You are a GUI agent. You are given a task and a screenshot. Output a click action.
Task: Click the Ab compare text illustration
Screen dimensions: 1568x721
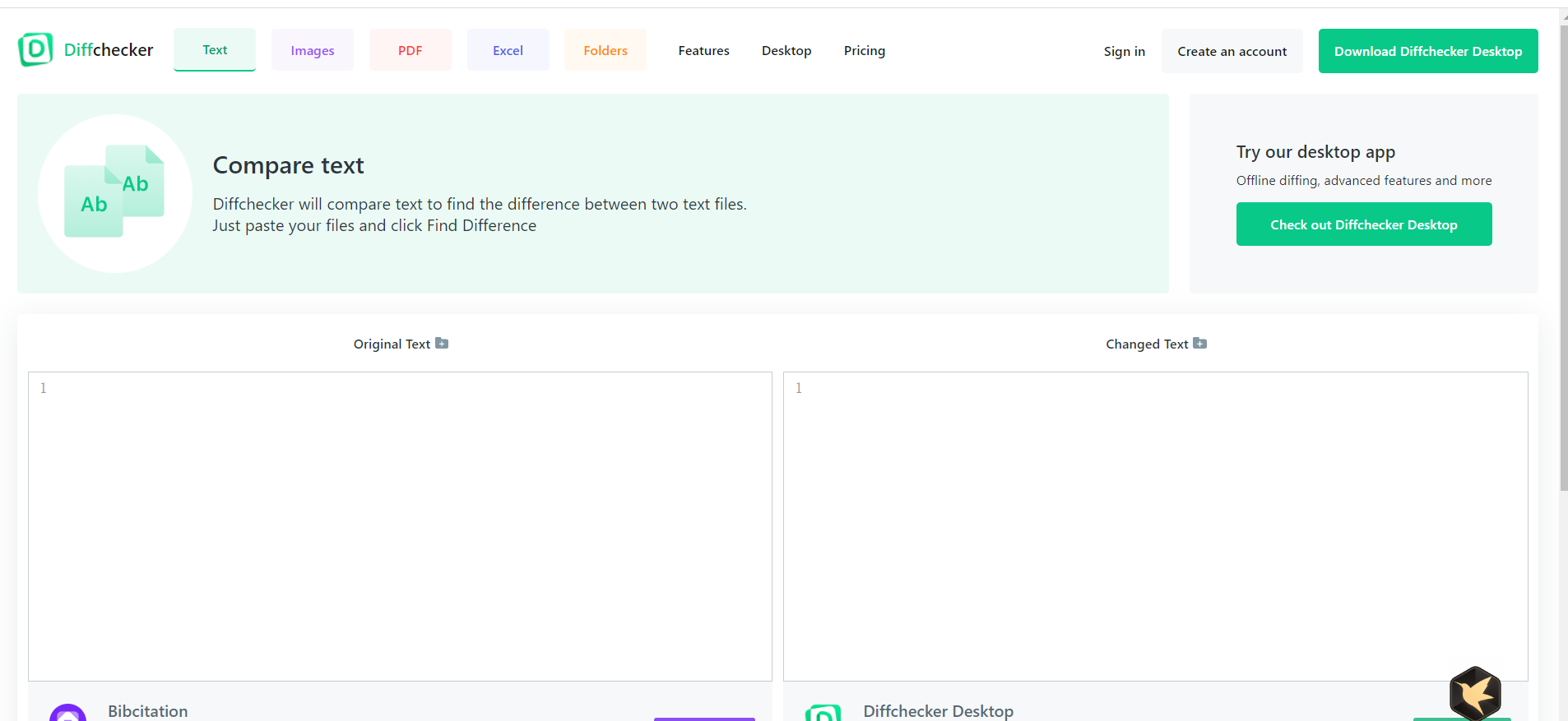[115, 193]
